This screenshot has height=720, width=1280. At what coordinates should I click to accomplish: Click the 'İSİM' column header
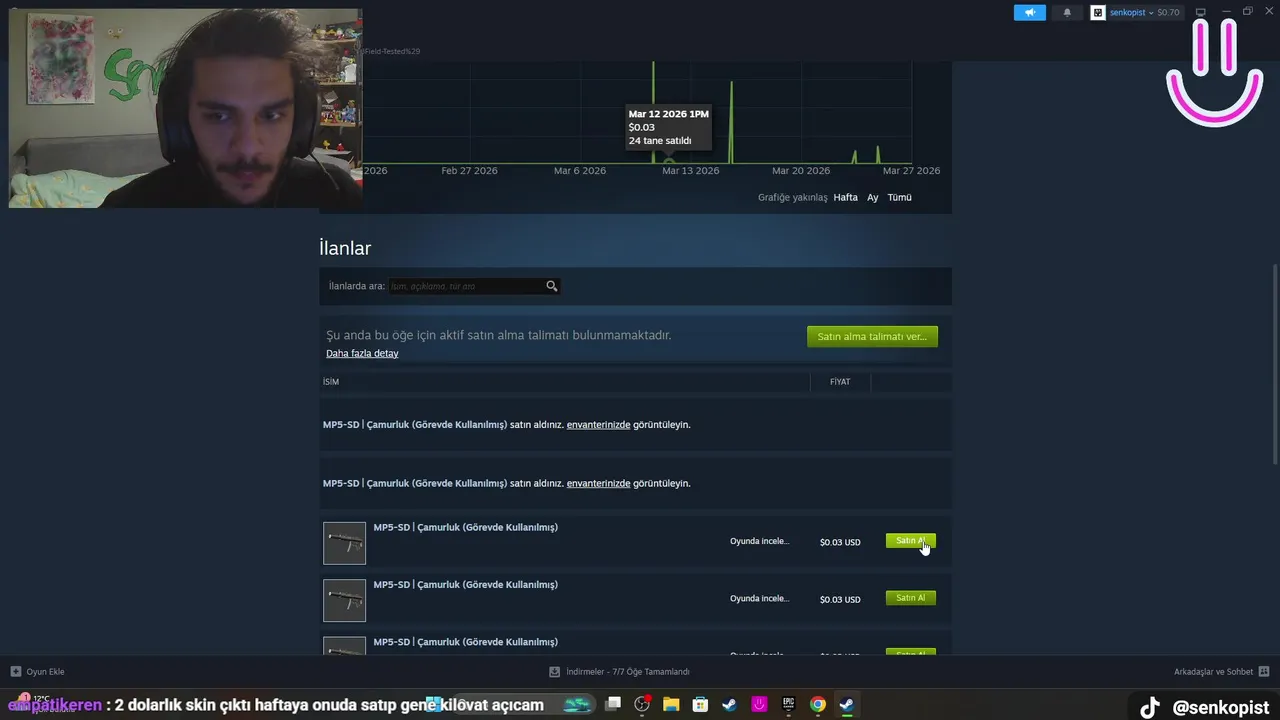point(331,382)
